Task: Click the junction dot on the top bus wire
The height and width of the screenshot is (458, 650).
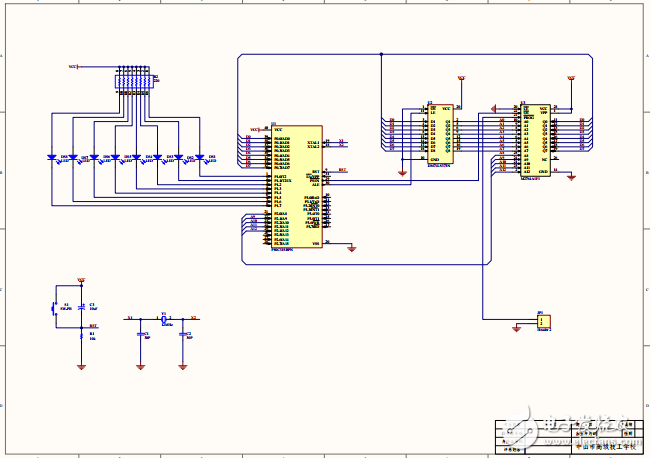Action: 381,54
